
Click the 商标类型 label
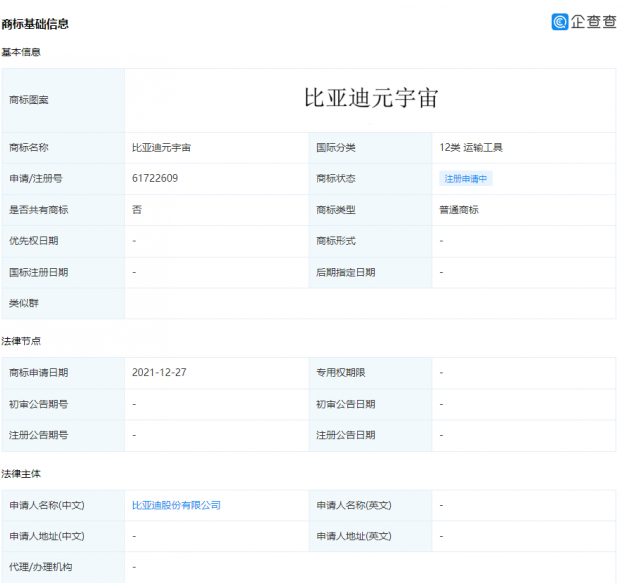(x=336, y=210)
